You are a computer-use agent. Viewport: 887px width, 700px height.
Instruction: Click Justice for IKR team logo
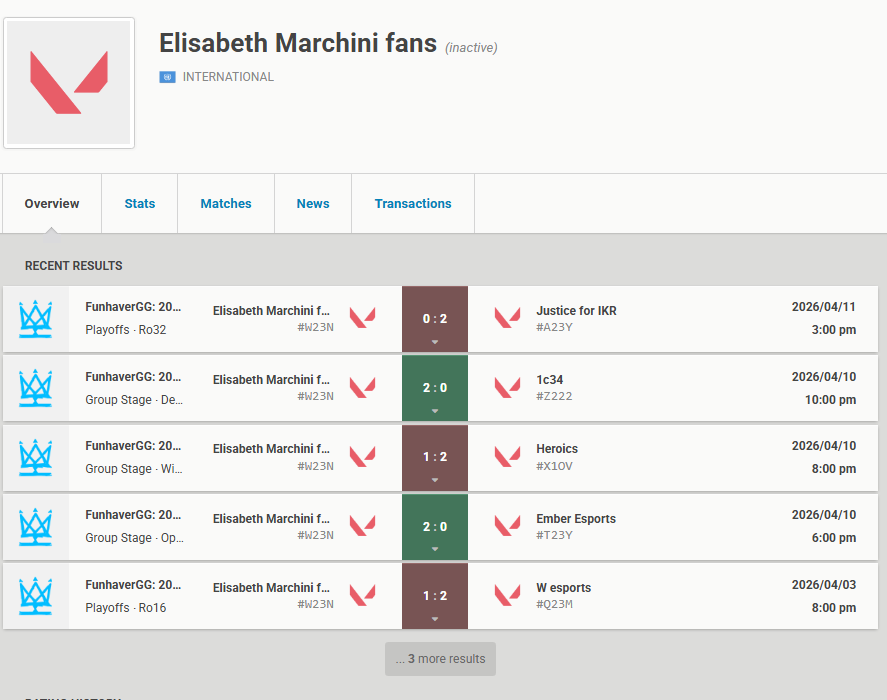coord(507,319)
